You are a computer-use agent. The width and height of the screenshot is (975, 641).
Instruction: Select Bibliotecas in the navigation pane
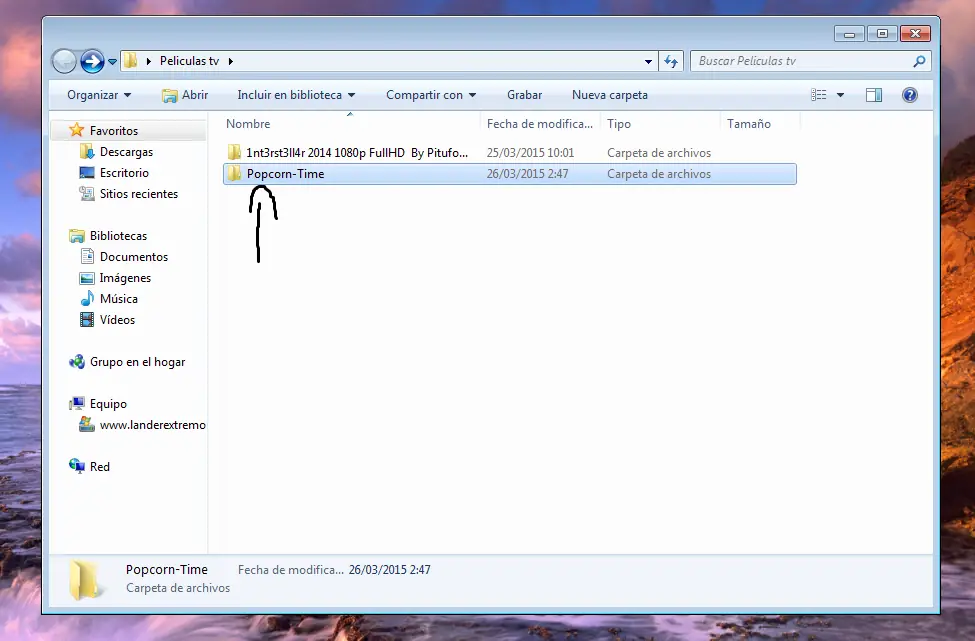click(x=118, y=236)
